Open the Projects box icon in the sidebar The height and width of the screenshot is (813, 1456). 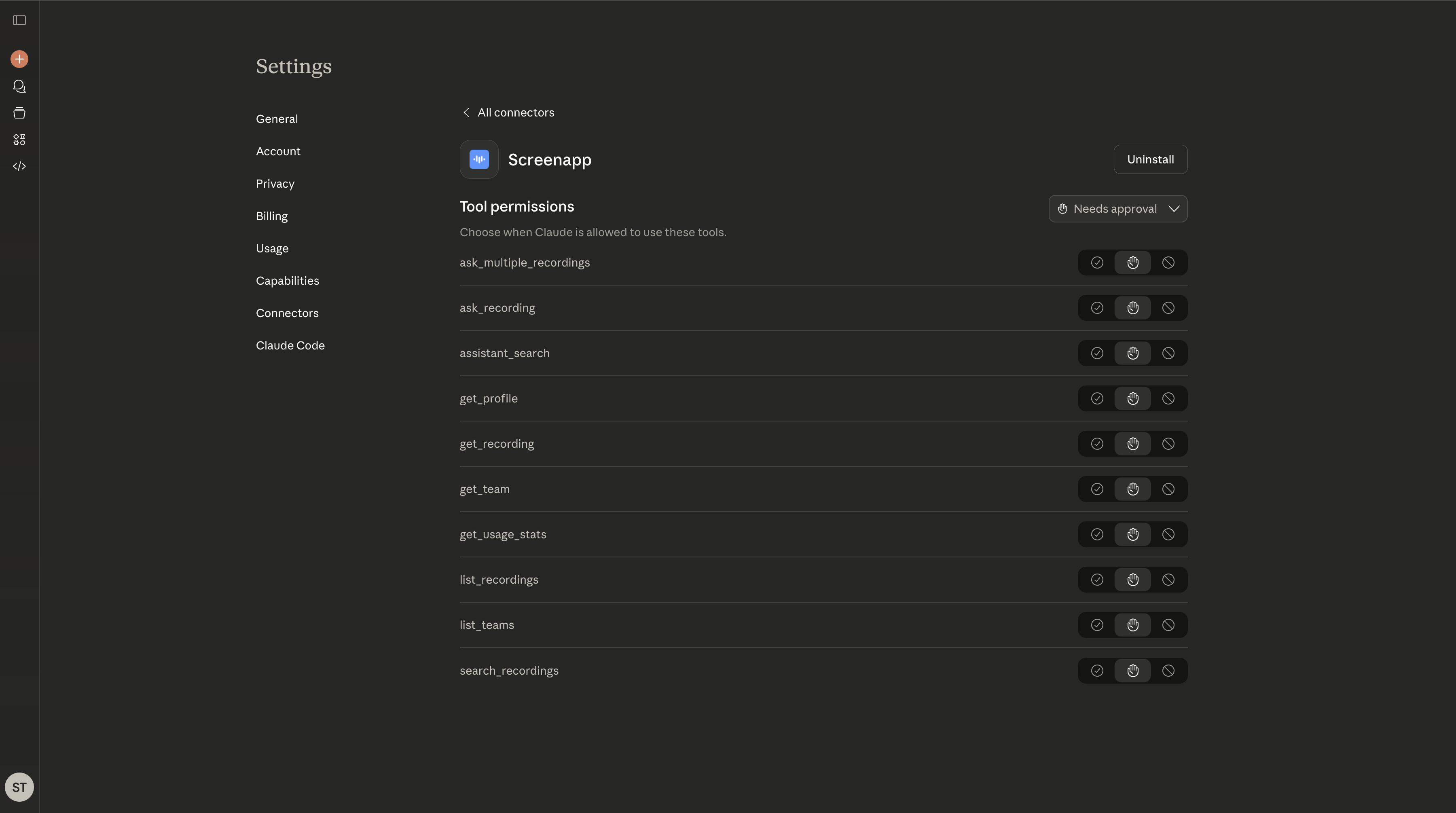pos(19,112)
